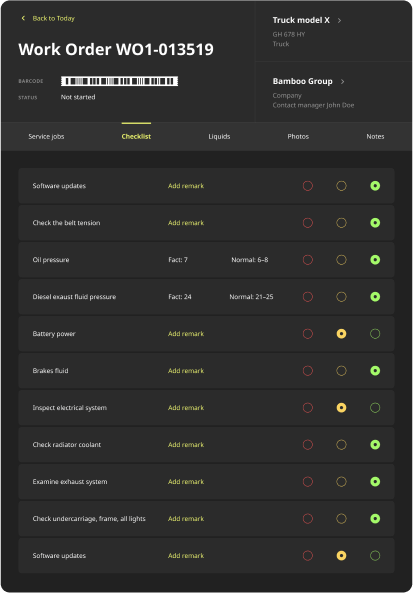Set Check radiator coolant to yellow
The height and width of the screenshot is (593, 413).
coord(342,445)
